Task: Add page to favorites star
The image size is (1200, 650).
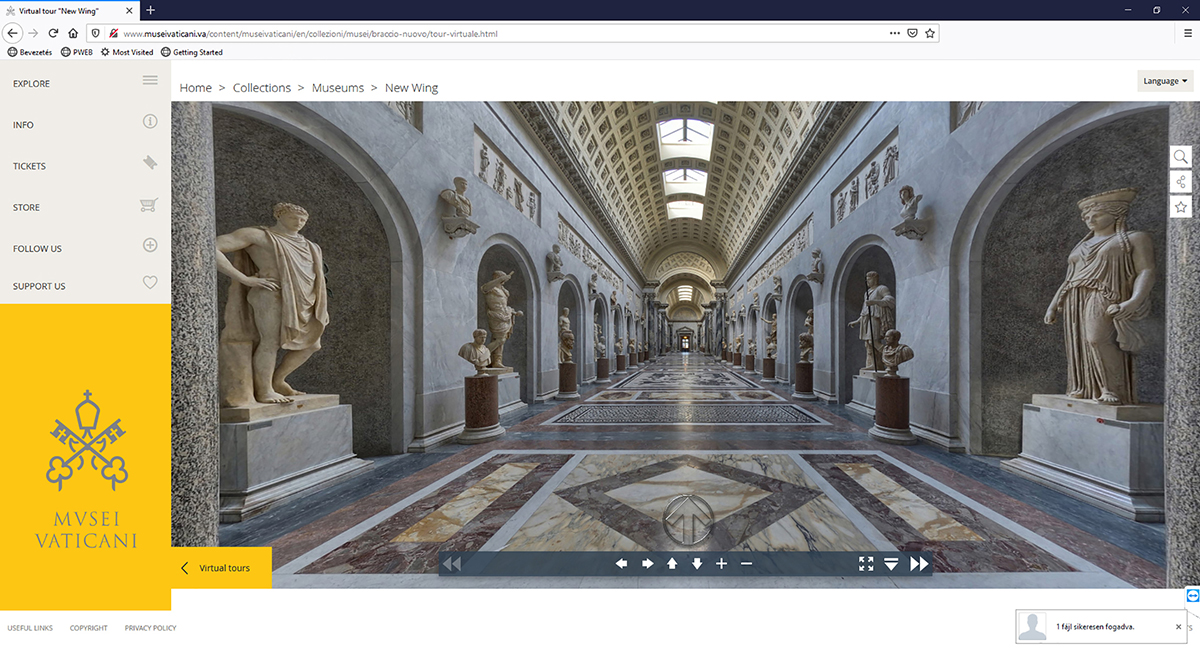Action: (x=1181, y=207)
